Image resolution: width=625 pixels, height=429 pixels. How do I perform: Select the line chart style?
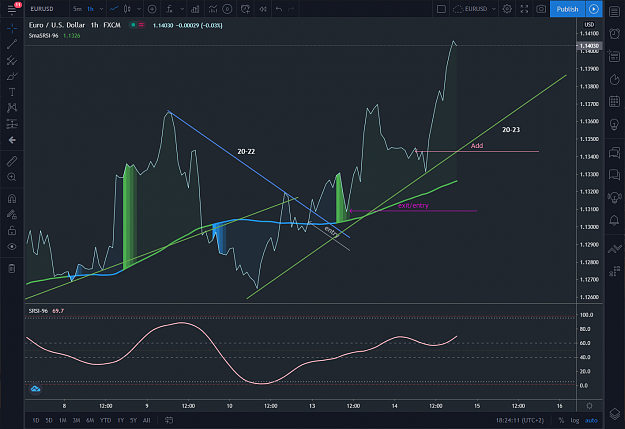pyautogui.click(x=114, y=9)
